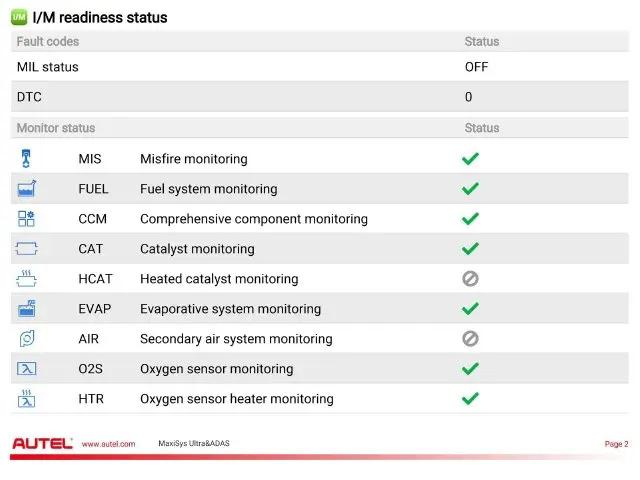Click the not-supported symbol for AIR row
This screenshot has height=480, width=640.
point(470,339)
